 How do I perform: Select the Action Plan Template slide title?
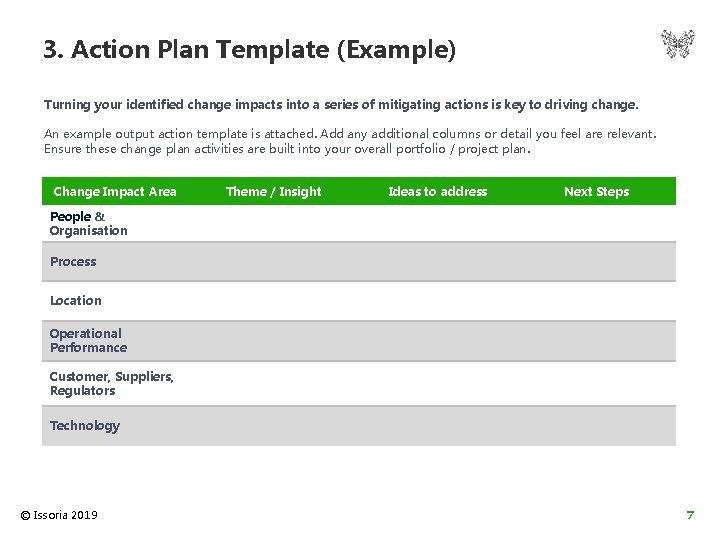click(249, 49)
